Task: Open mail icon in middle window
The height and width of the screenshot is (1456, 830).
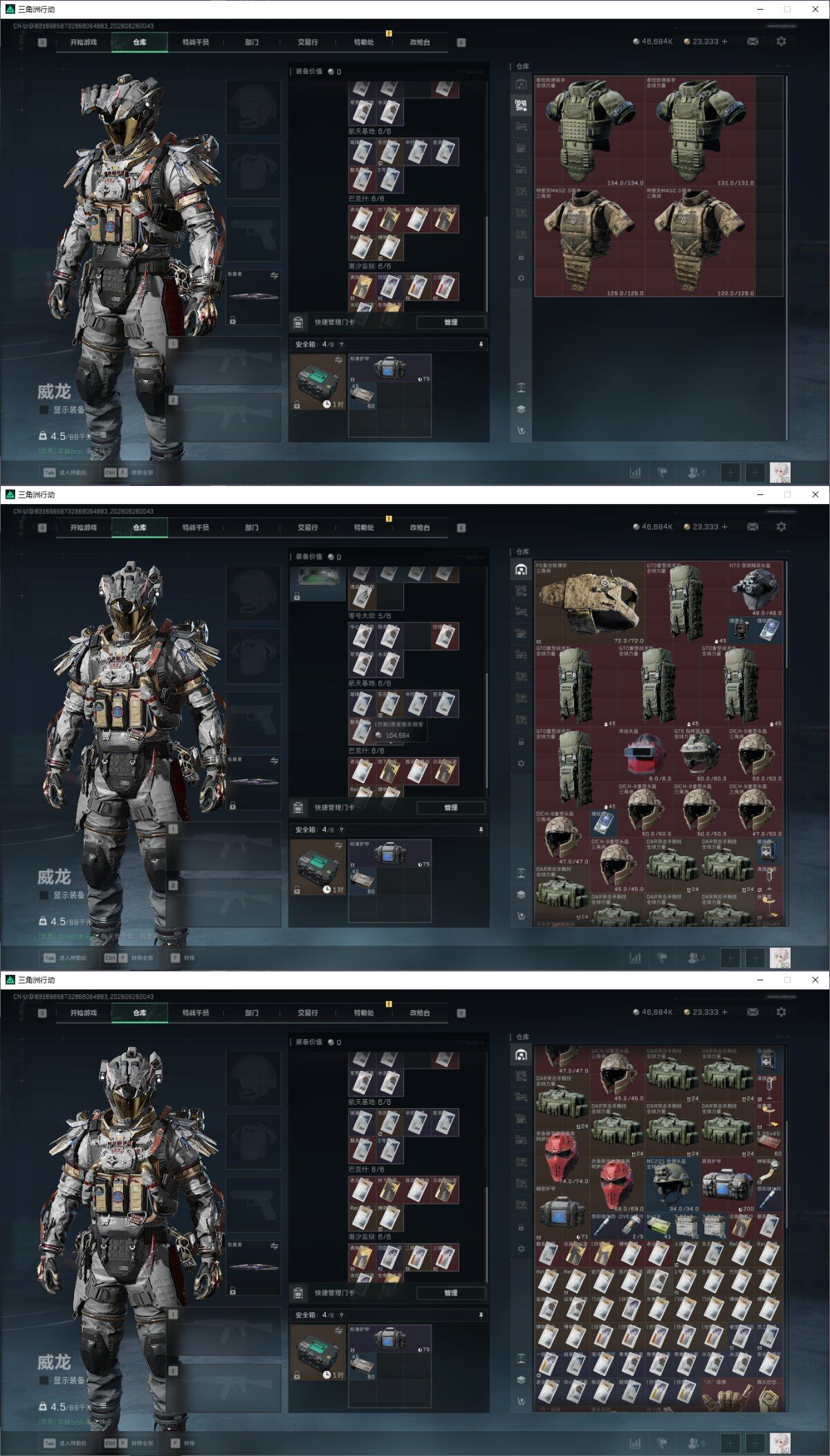Action: (x=753, y=527)
